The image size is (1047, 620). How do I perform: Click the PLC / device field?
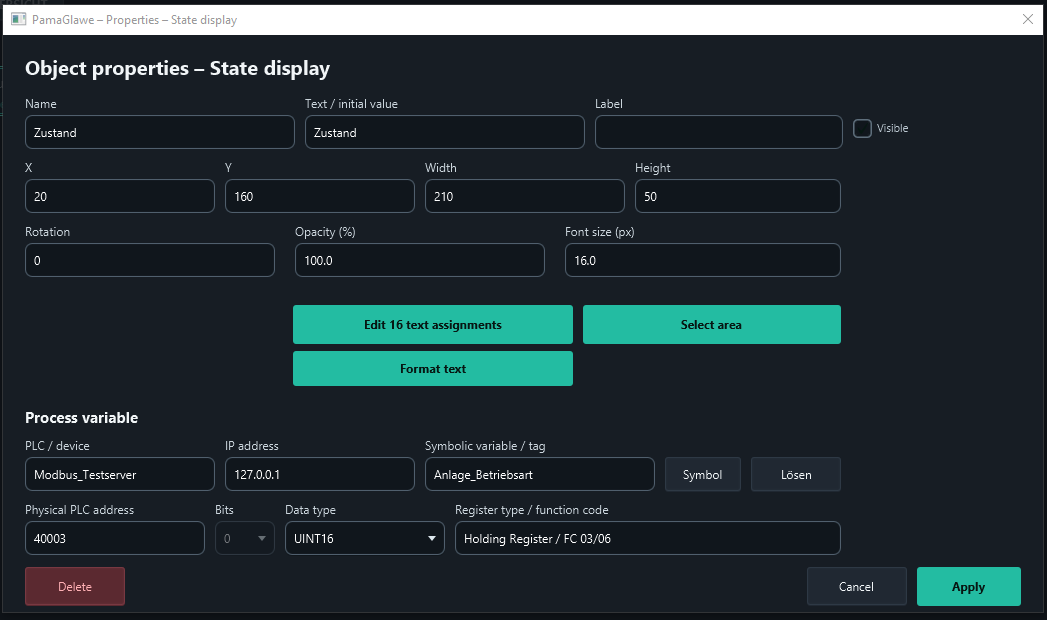coord(120,475)
